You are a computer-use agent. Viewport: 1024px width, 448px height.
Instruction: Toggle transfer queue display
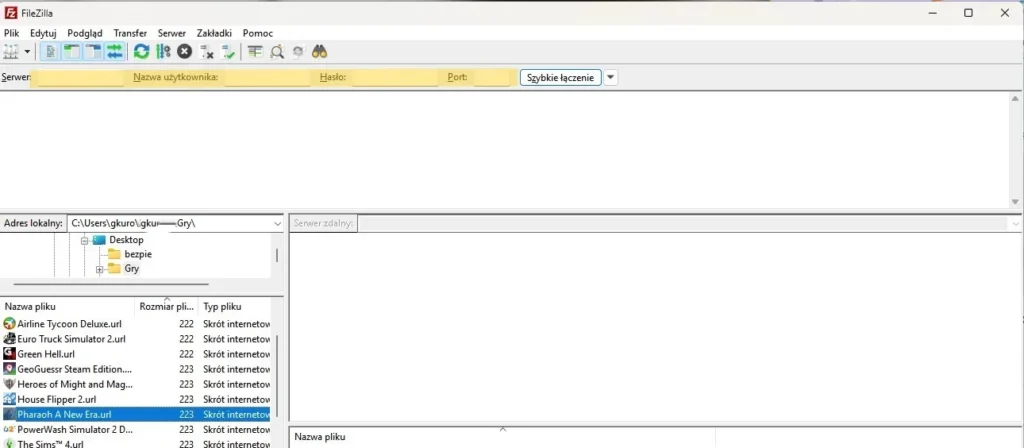pyautogui.click(x=115, y=52)
